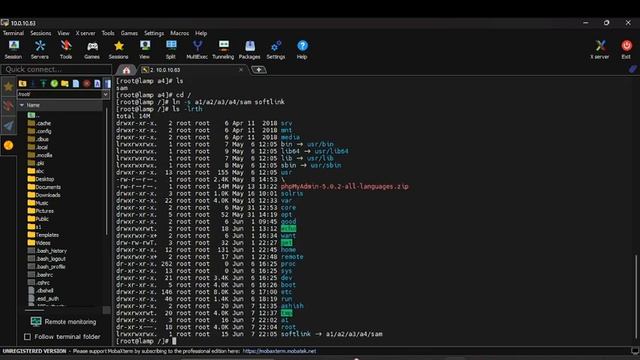640x360 pixels.
Task: Click the SFTP delete red icon
Action: [87, 83]
